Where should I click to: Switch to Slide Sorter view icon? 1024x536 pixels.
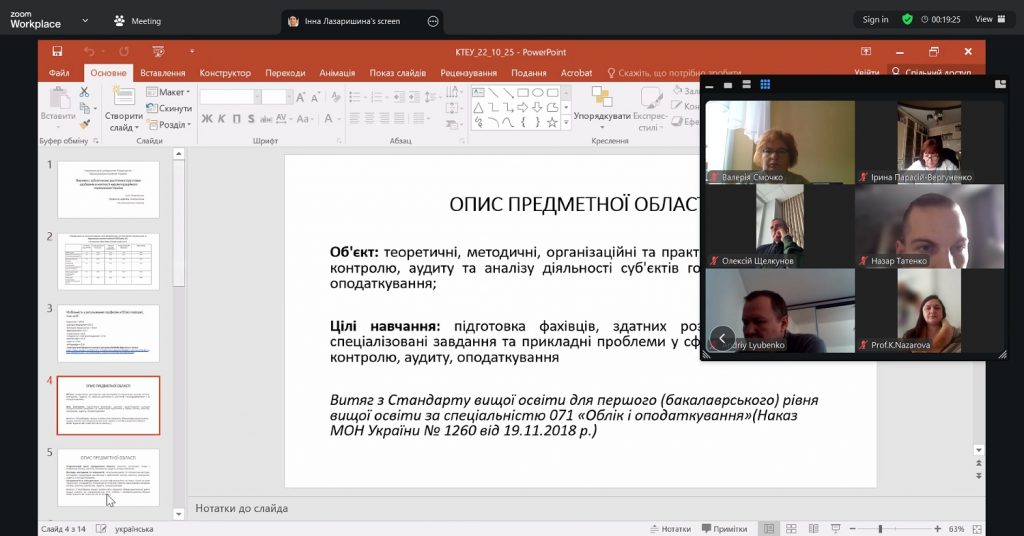[790, 528]
